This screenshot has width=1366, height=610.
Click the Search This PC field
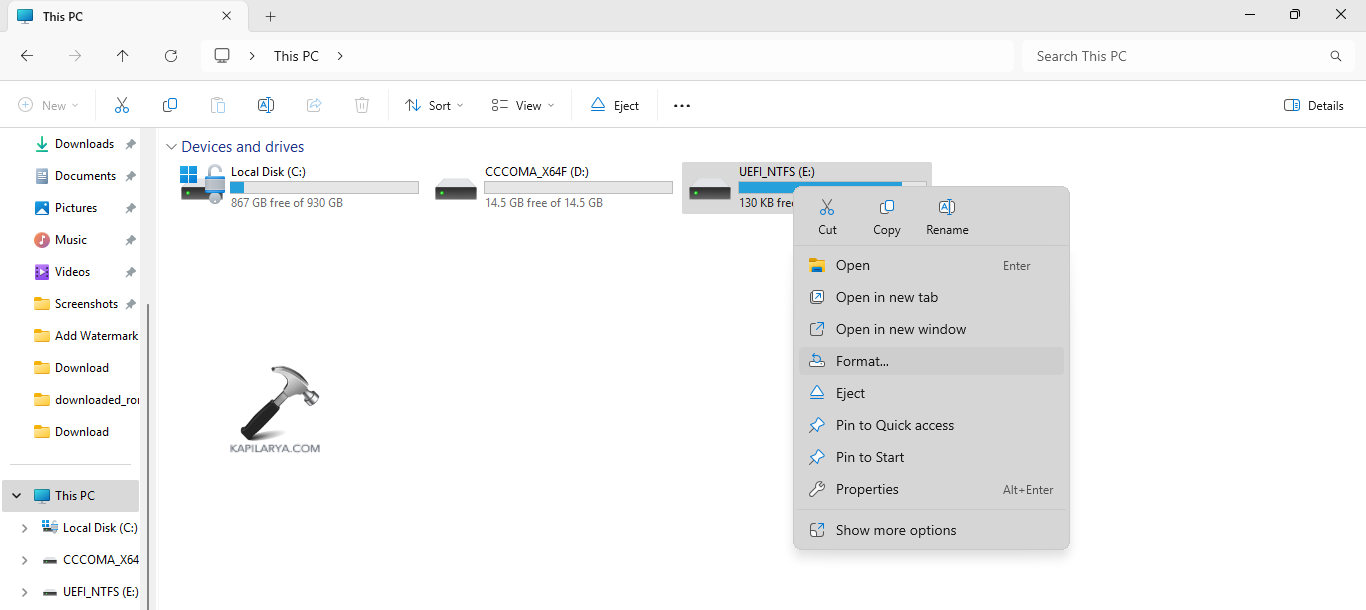click(1180, 56)
